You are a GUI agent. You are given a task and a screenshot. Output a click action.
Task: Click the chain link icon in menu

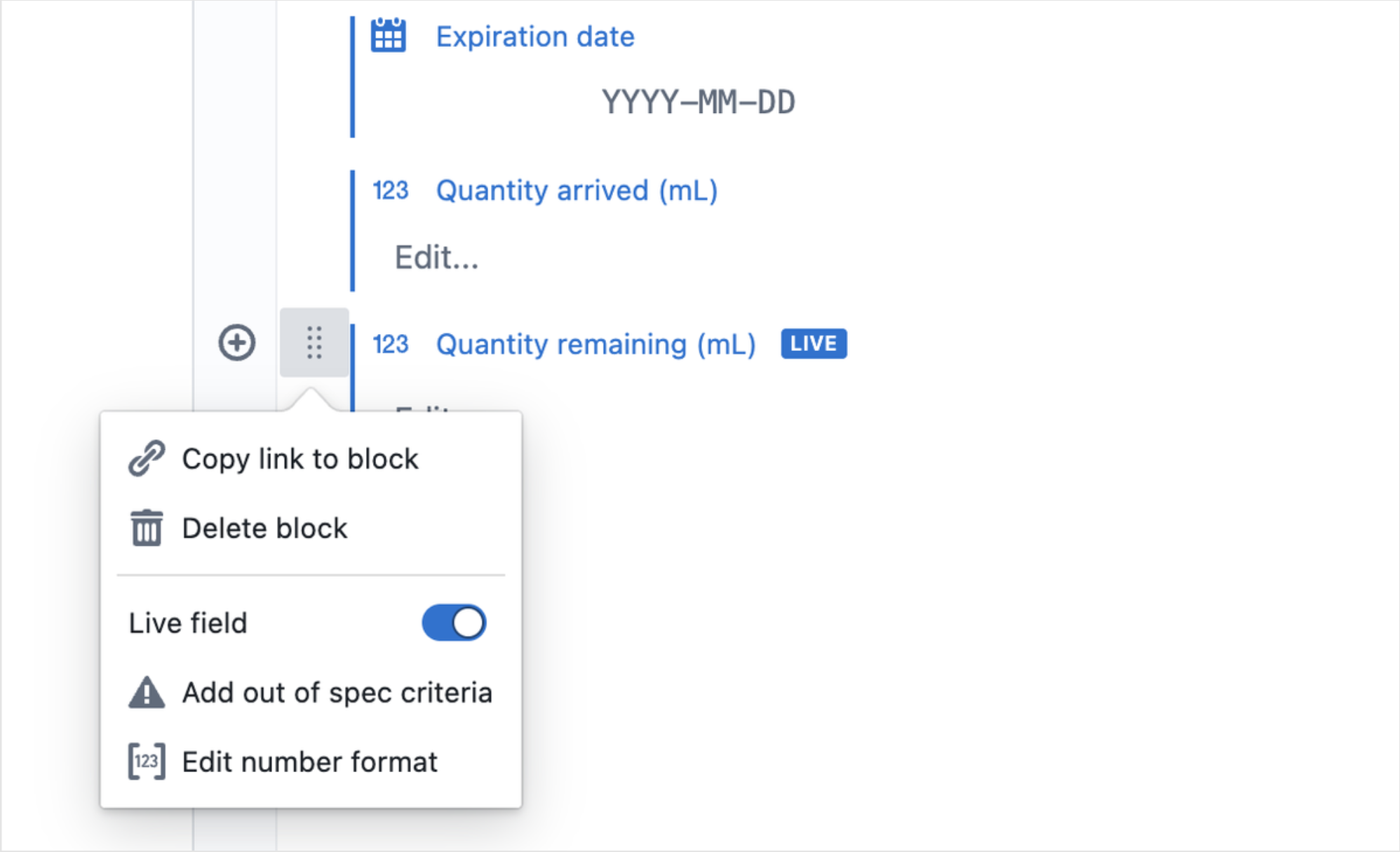(147, 459)
